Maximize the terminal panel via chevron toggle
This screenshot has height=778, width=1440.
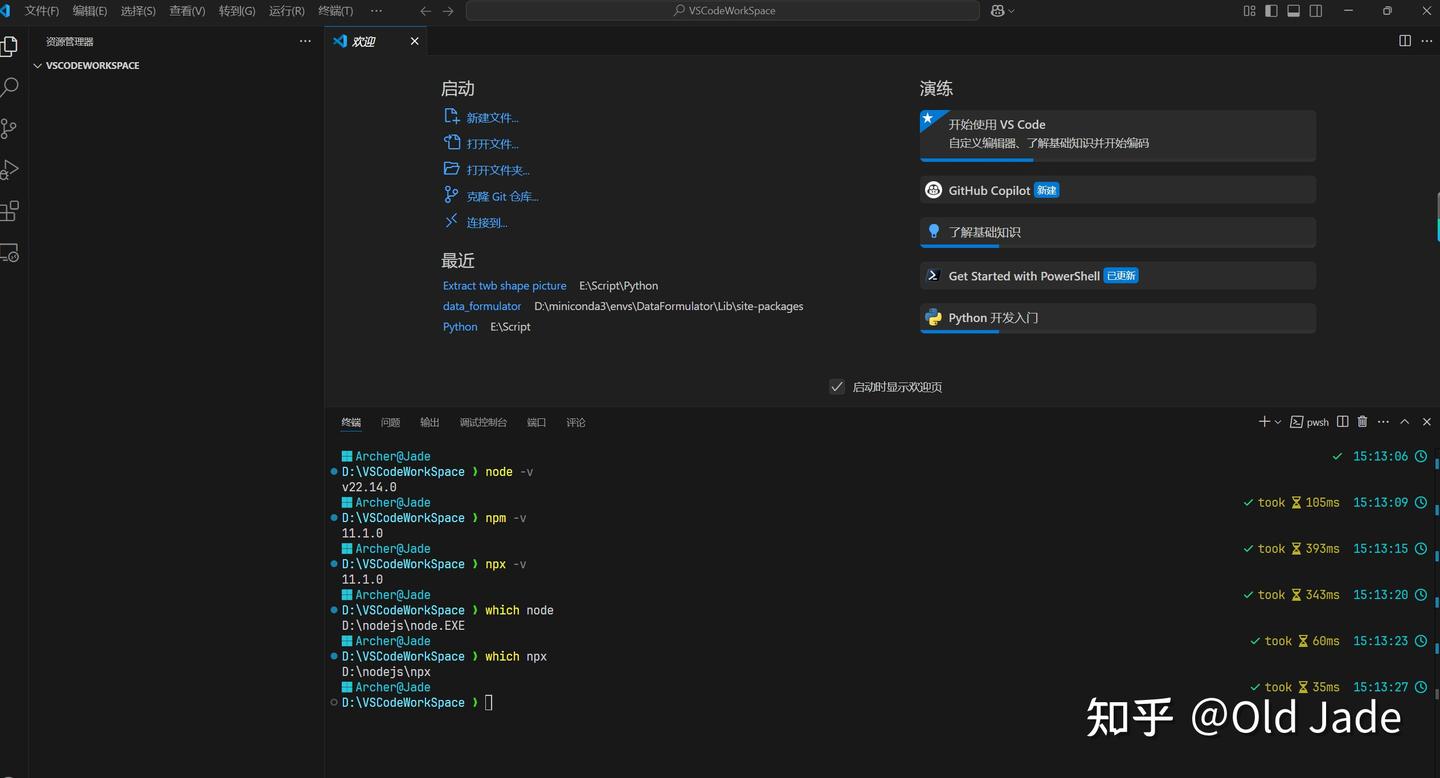point(1404,421)
